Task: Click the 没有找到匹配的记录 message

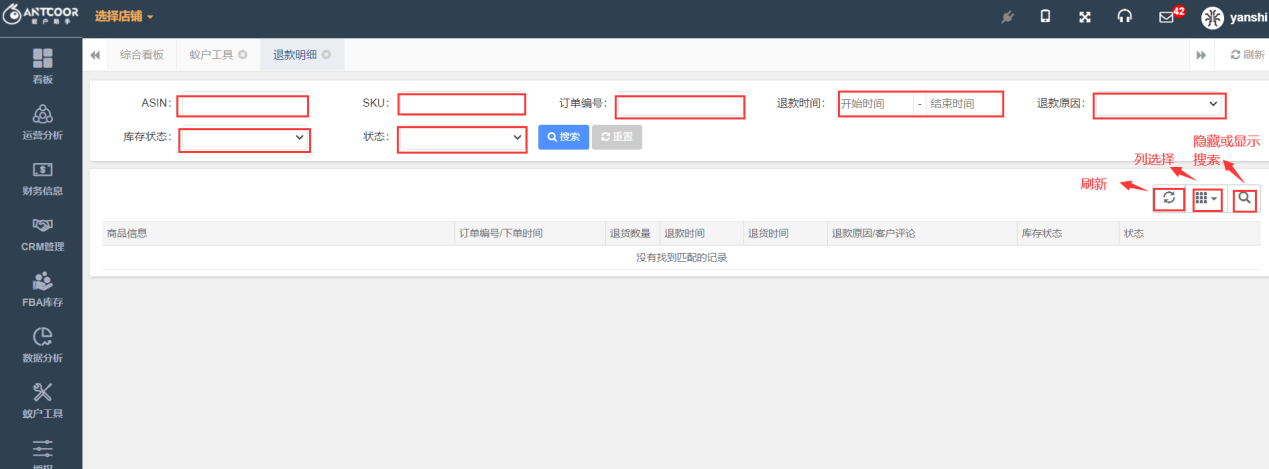Action: coord(681,257)
